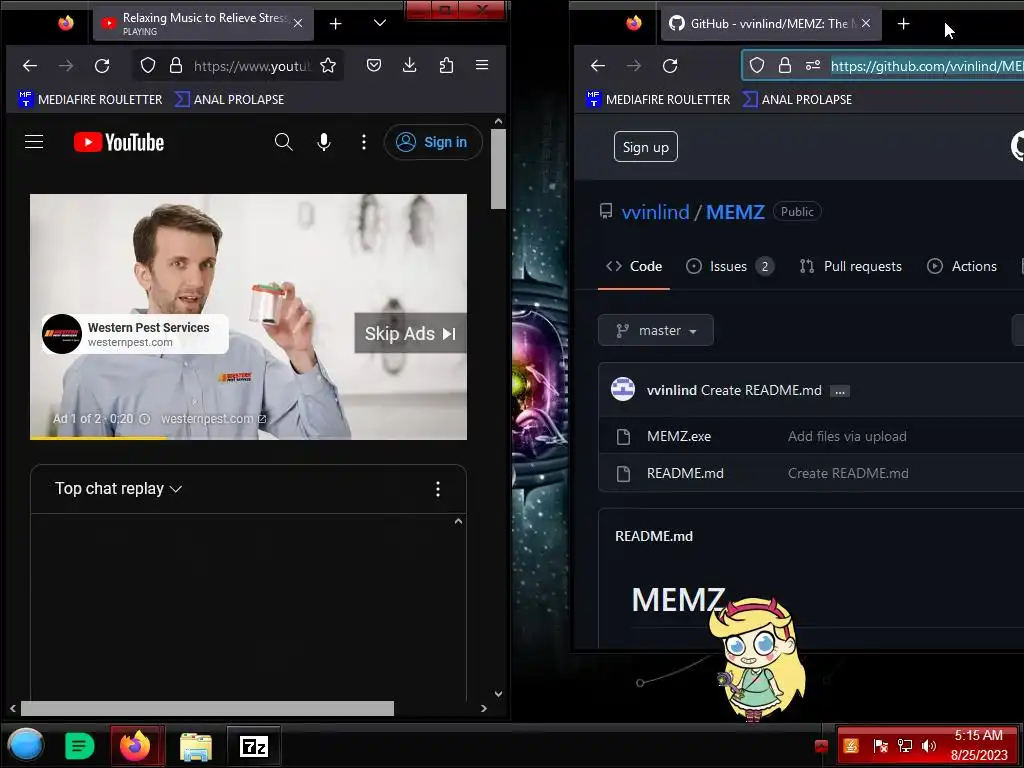Viewport: 1024px width, 768px height.
Task: Open MEDIAFIRE ROULETTER bookmark in YouTube window
Action: [90, 99]
